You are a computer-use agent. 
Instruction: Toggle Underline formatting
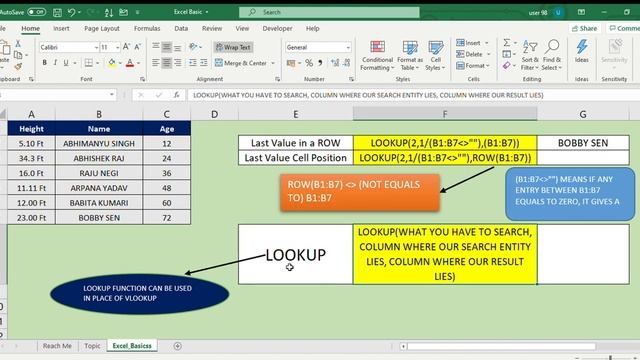click(65, 63)
